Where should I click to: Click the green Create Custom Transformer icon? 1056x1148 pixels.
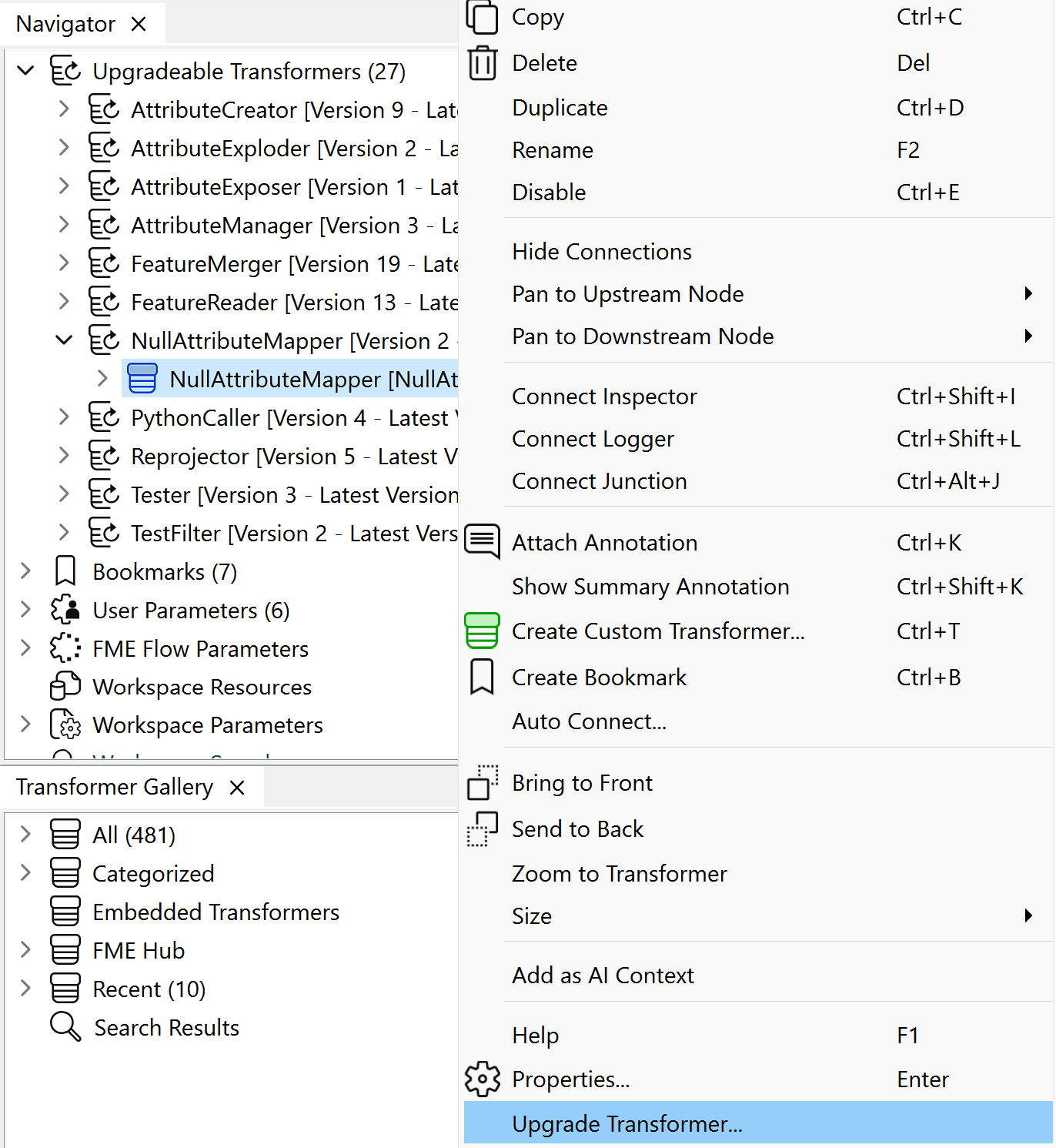point(483,631)
